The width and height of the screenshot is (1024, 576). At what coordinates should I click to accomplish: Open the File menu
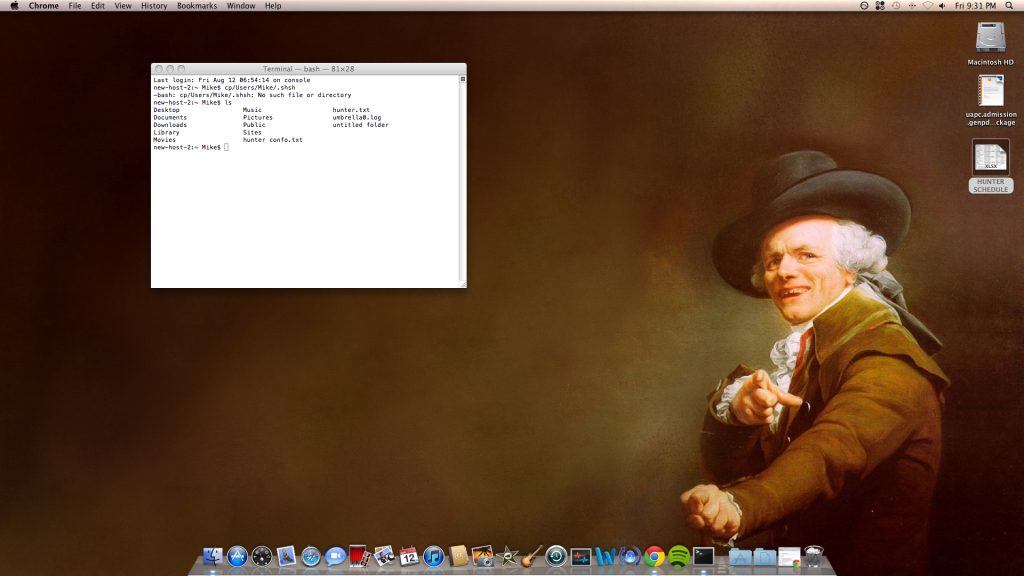(x=75, y=6)
